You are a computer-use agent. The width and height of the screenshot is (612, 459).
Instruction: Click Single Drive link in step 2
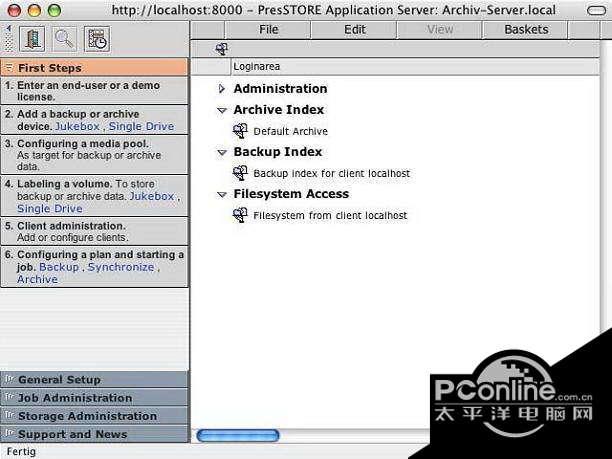point(141,126)
